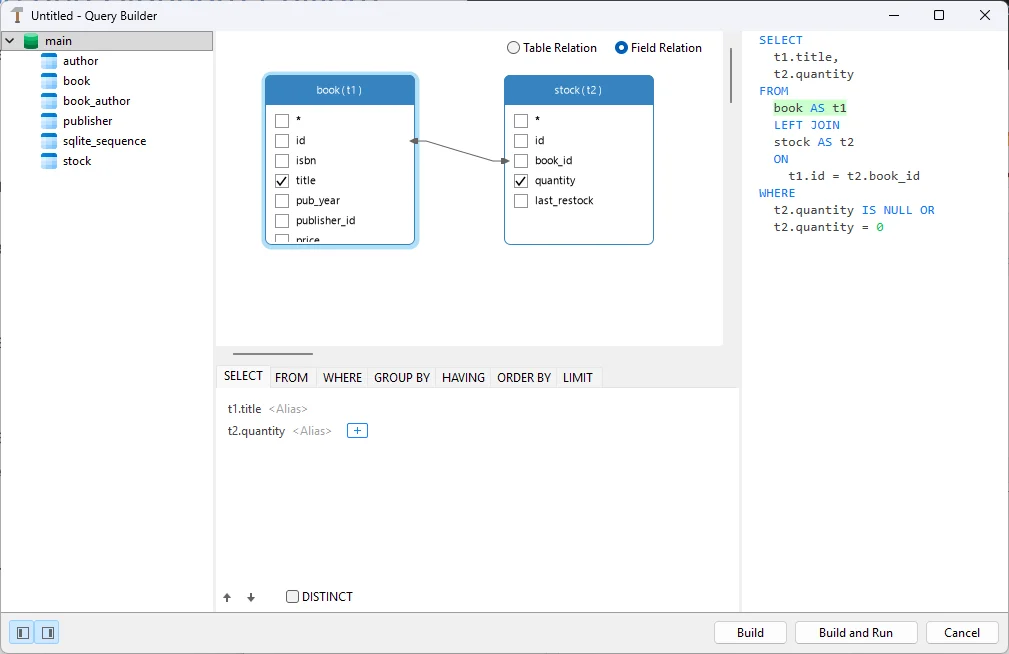Uncheck the title field checkbox
1009x654 pixels.
click(282, 180)
